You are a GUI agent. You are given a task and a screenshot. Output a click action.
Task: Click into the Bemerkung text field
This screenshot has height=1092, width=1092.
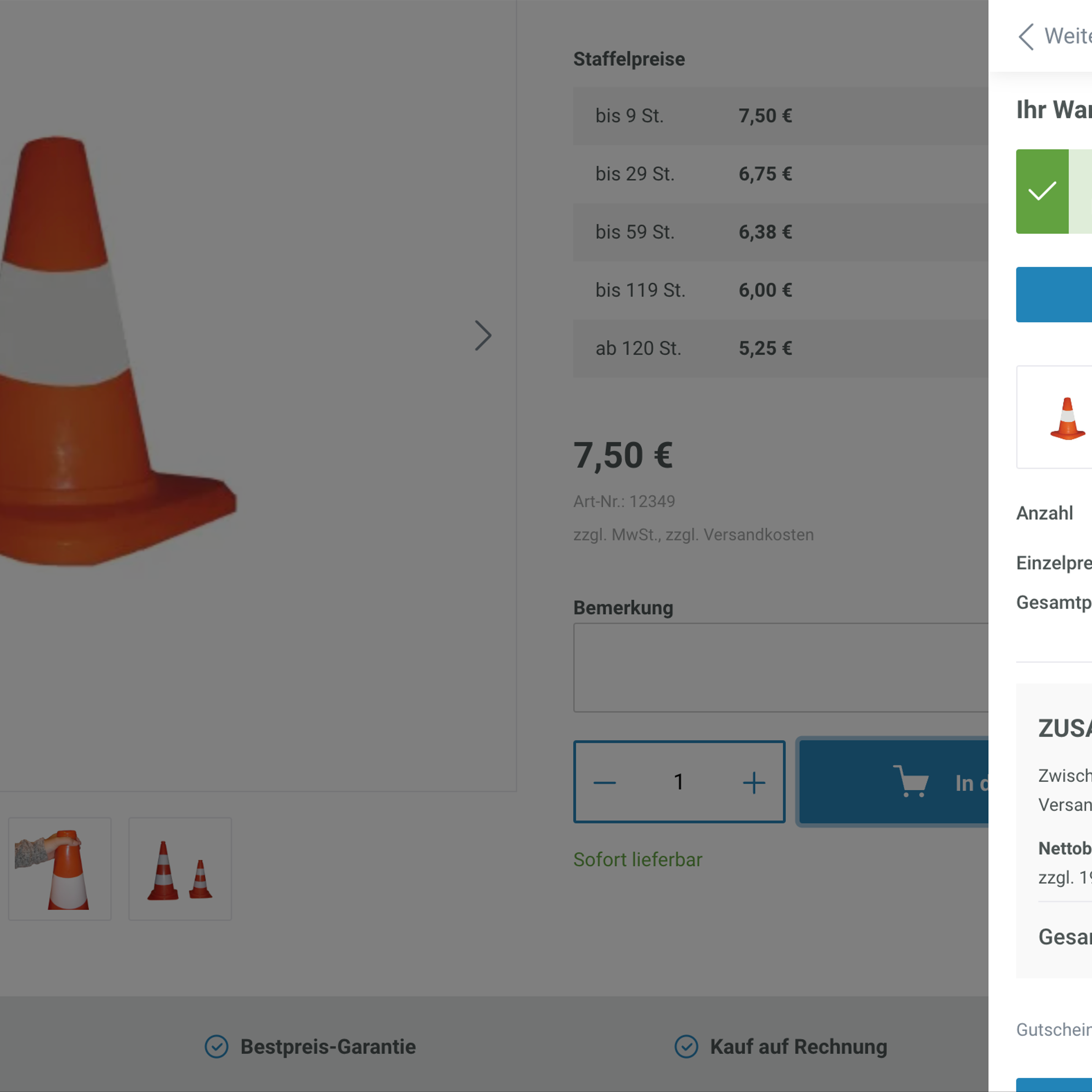coord(780,668)
